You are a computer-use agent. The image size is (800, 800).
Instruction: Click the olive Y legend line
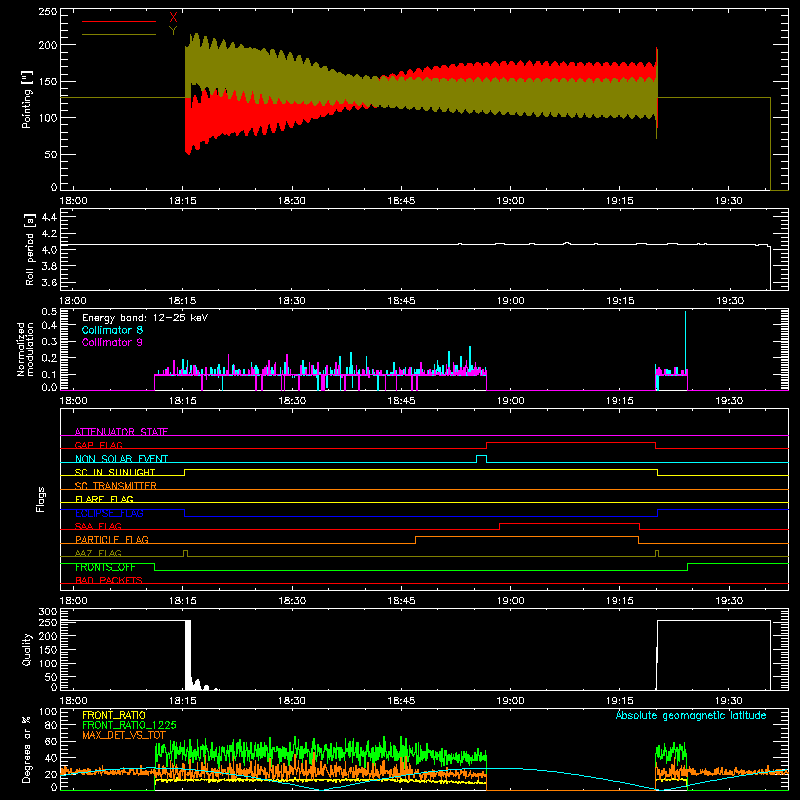[x=119, y=34]
